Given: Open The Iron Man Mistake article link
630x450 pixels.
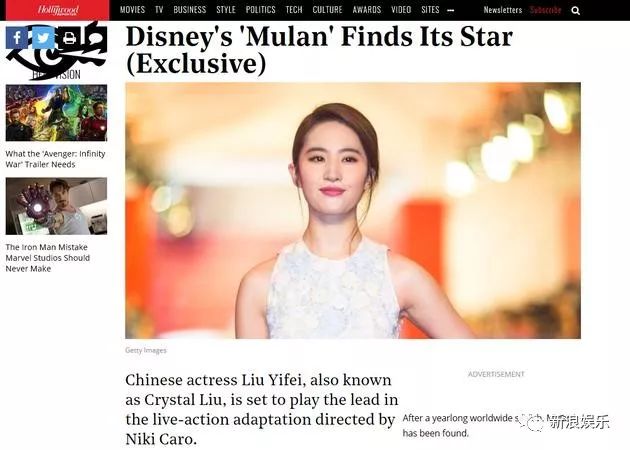Looking at the screenshot, I should 47,258.
